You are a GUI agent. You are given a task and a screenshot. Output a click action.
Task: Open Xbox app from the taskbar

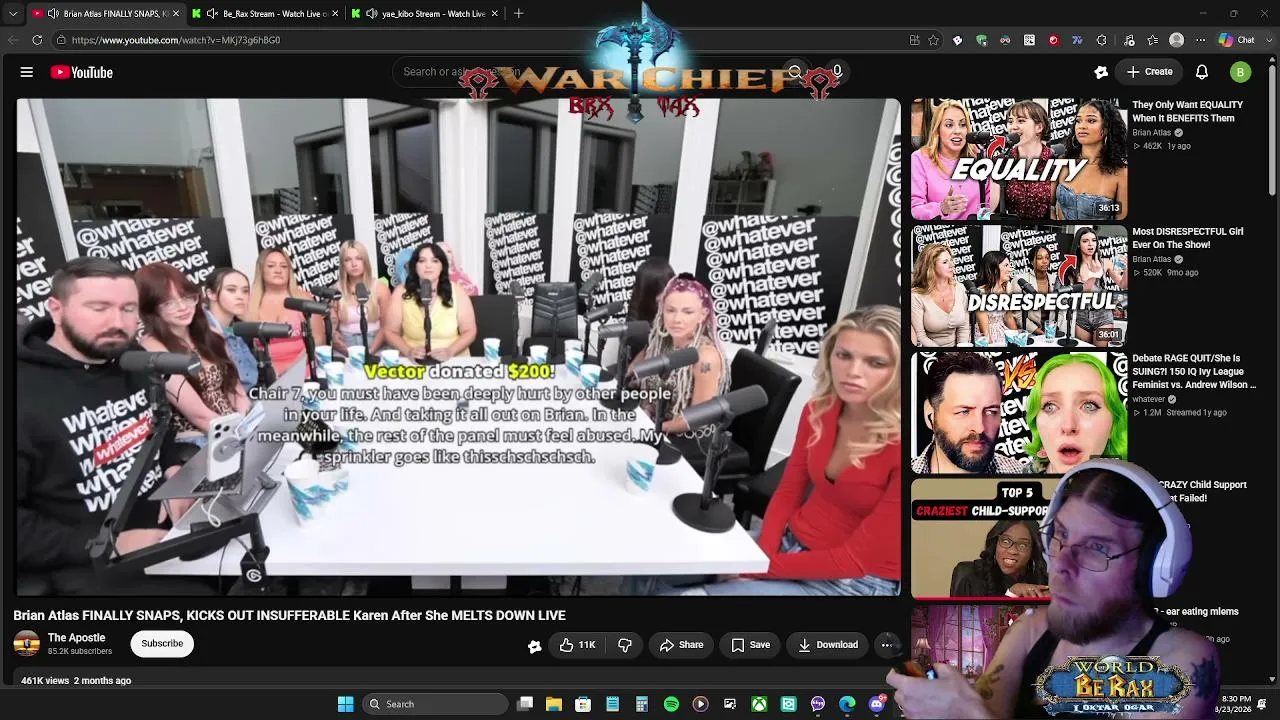coord(760,704)
